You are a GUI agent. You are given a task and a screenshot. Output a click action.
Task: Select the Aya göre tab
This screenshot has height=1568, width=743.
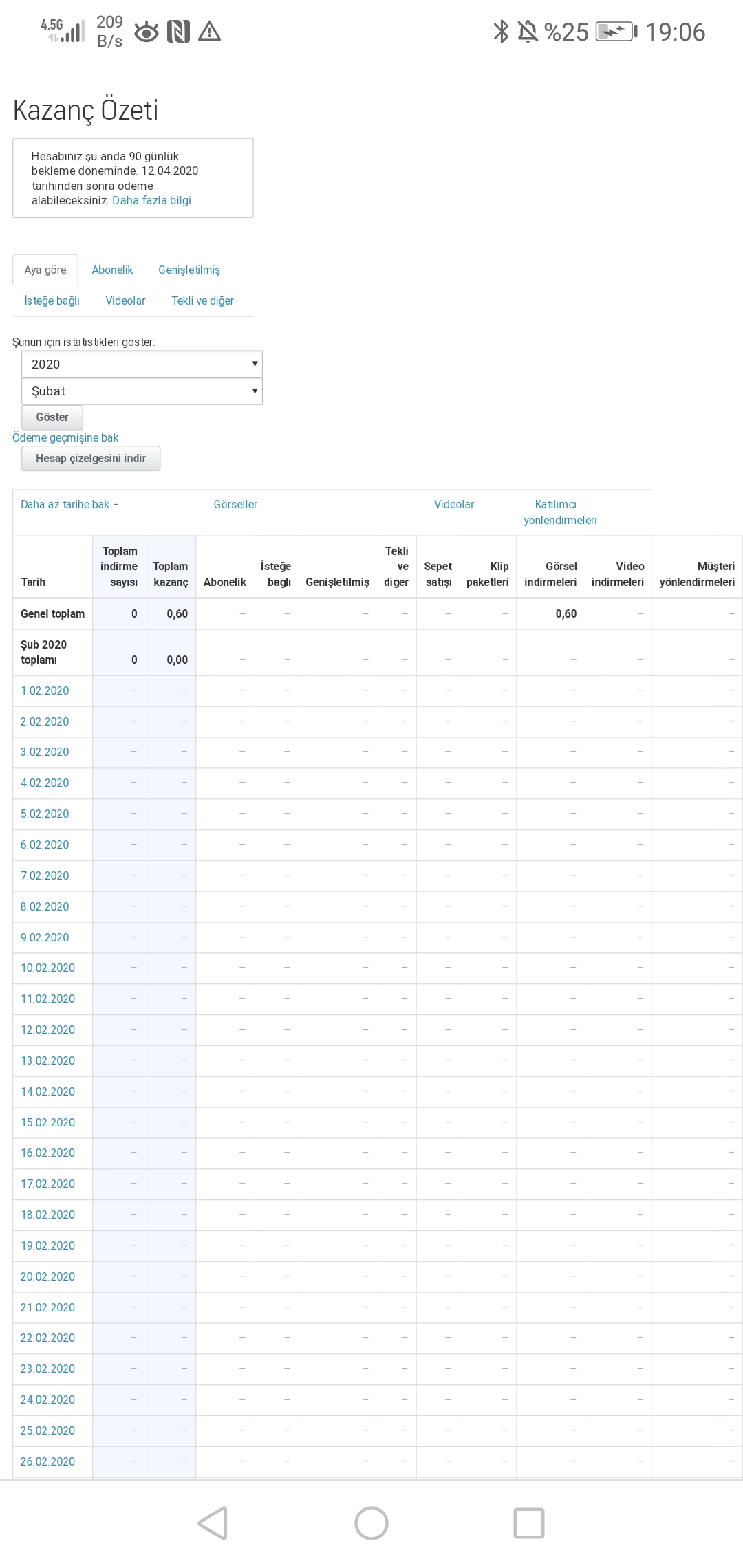(x=45, y=270)
